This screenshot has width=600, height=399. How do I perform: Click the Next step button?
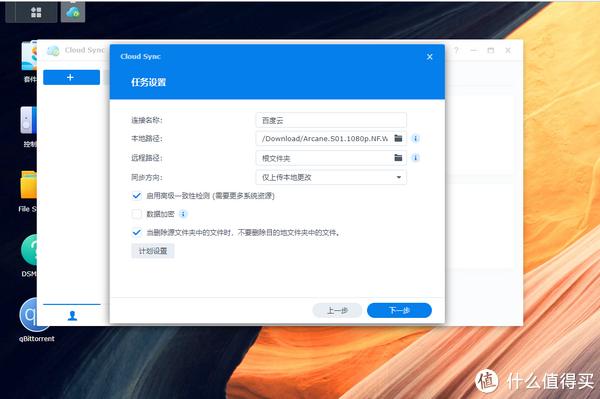tap(399, 310)
